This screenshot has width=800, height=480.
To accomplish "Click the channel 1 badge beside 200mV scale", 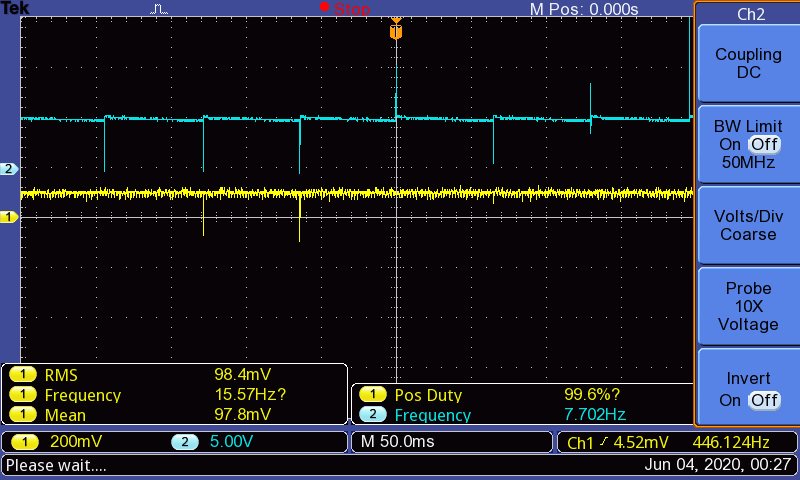I will click(x=24, y=441).
